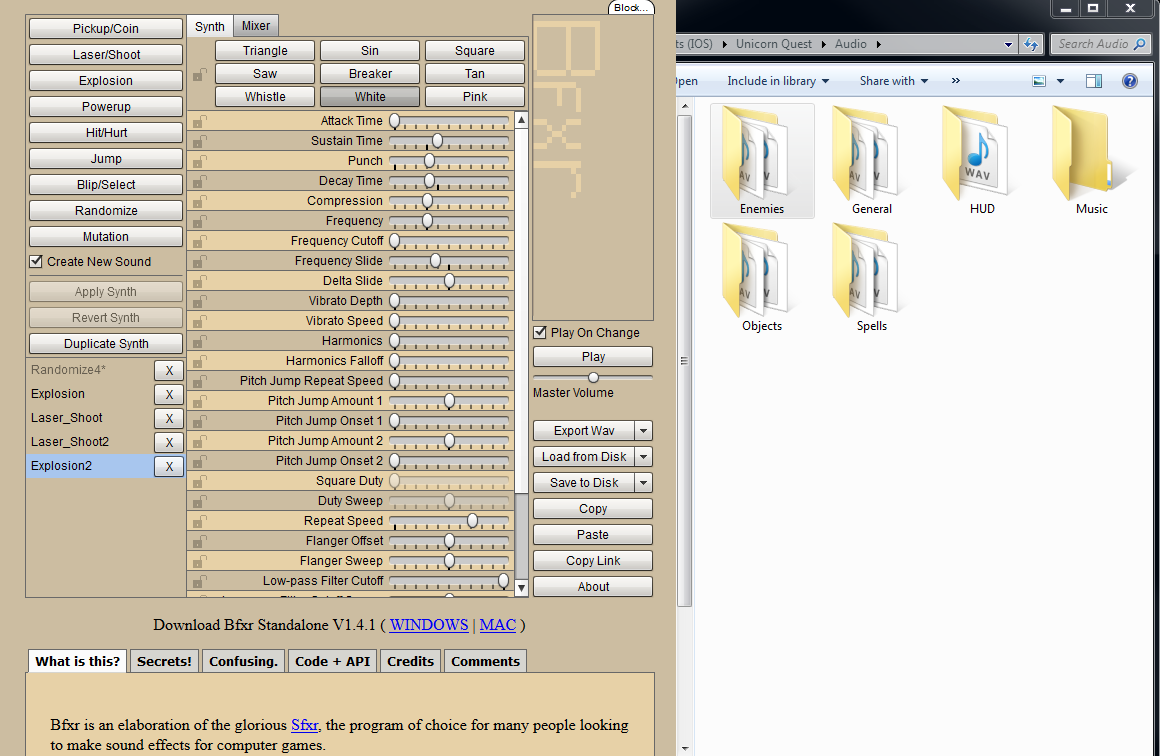Open the Include in library dropdown

click(x=778, y=81)
